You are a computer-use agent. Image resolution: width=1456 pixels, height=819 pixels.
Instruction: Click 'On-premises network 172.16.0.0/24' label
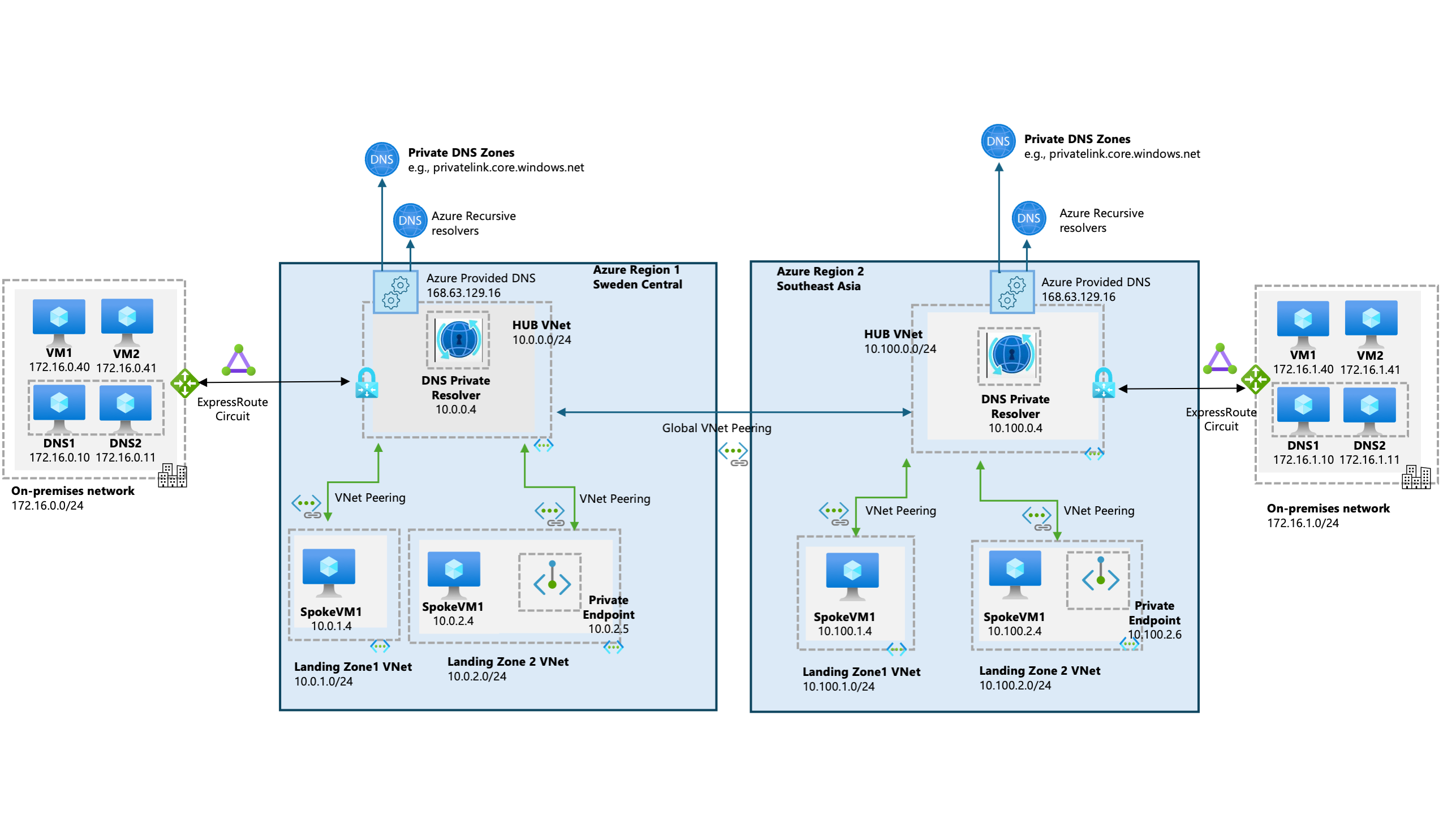pyautogui.click(x=73, y=498)
